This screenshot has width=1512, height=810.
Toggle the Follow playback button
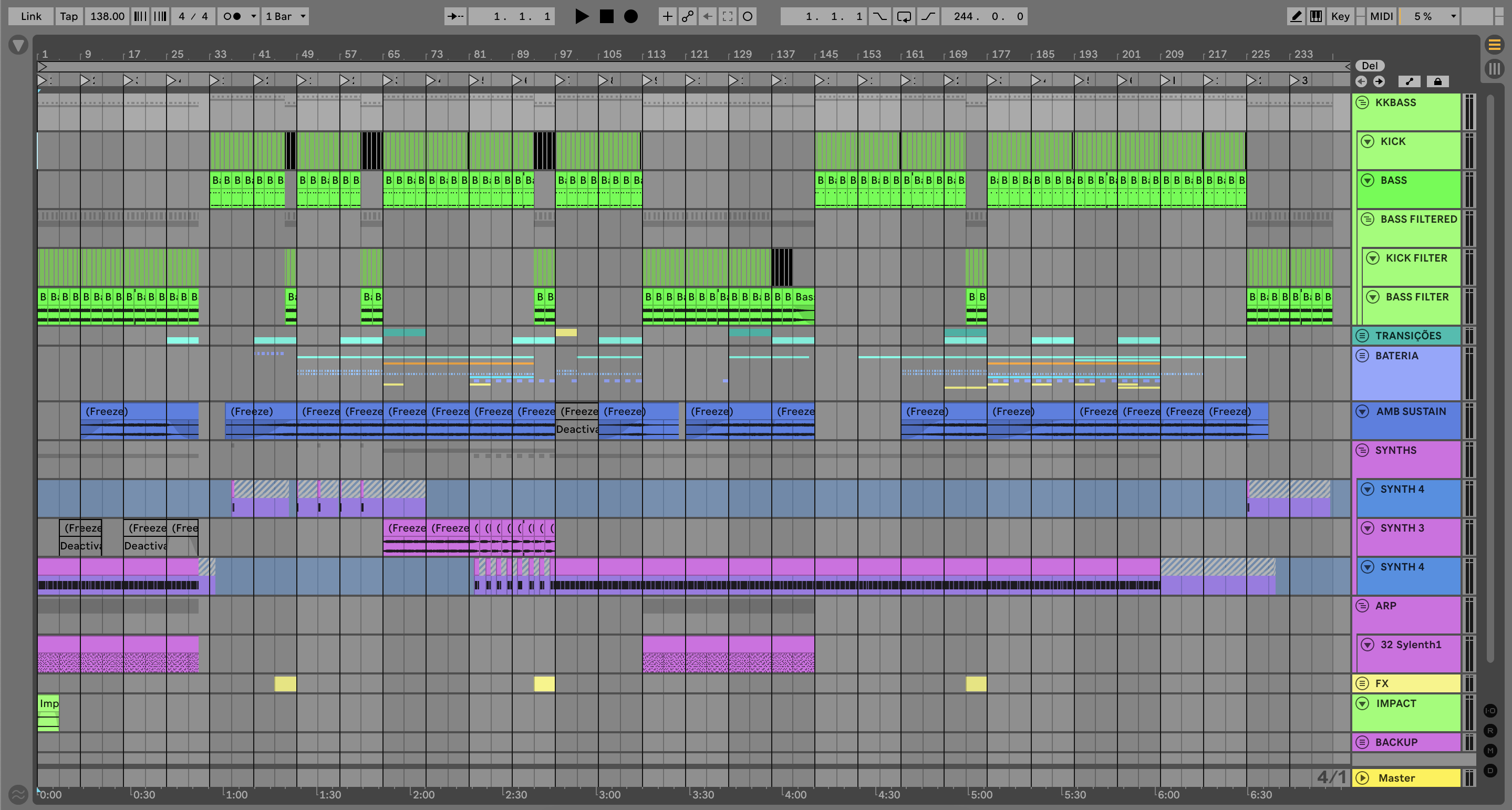[455, 16]
